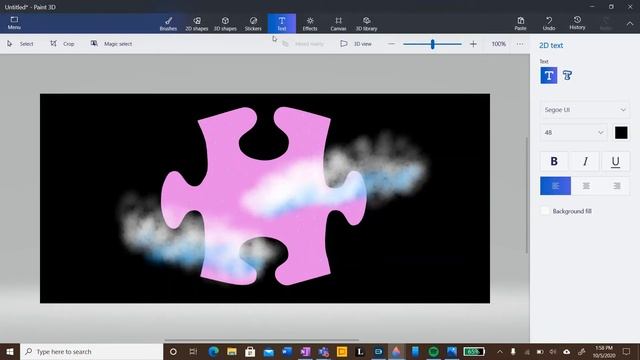Viewport: 640px width, 360px height.
Task: Open the History panel
Action: click(x=577, y=23)
